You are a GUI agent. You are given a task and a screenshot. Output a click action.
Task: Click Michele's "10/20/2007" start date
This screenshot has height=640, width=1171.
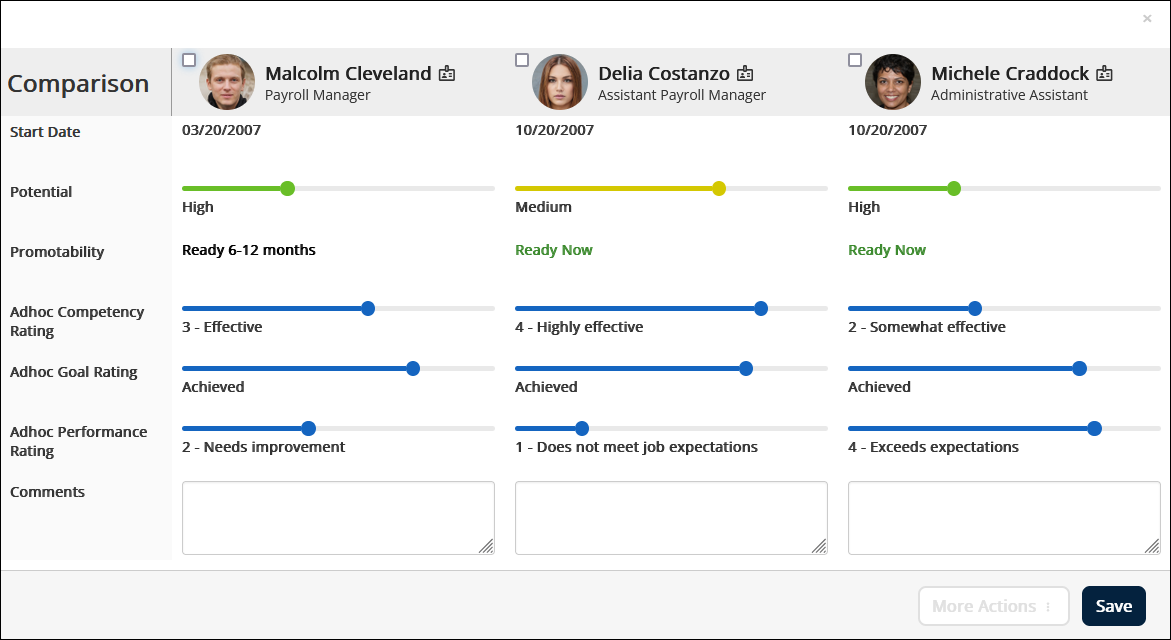887,130
